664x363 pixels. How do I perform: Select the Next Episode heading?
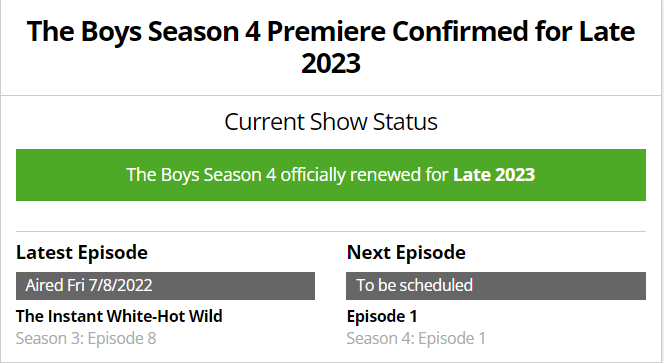click(x=406, y=253)
